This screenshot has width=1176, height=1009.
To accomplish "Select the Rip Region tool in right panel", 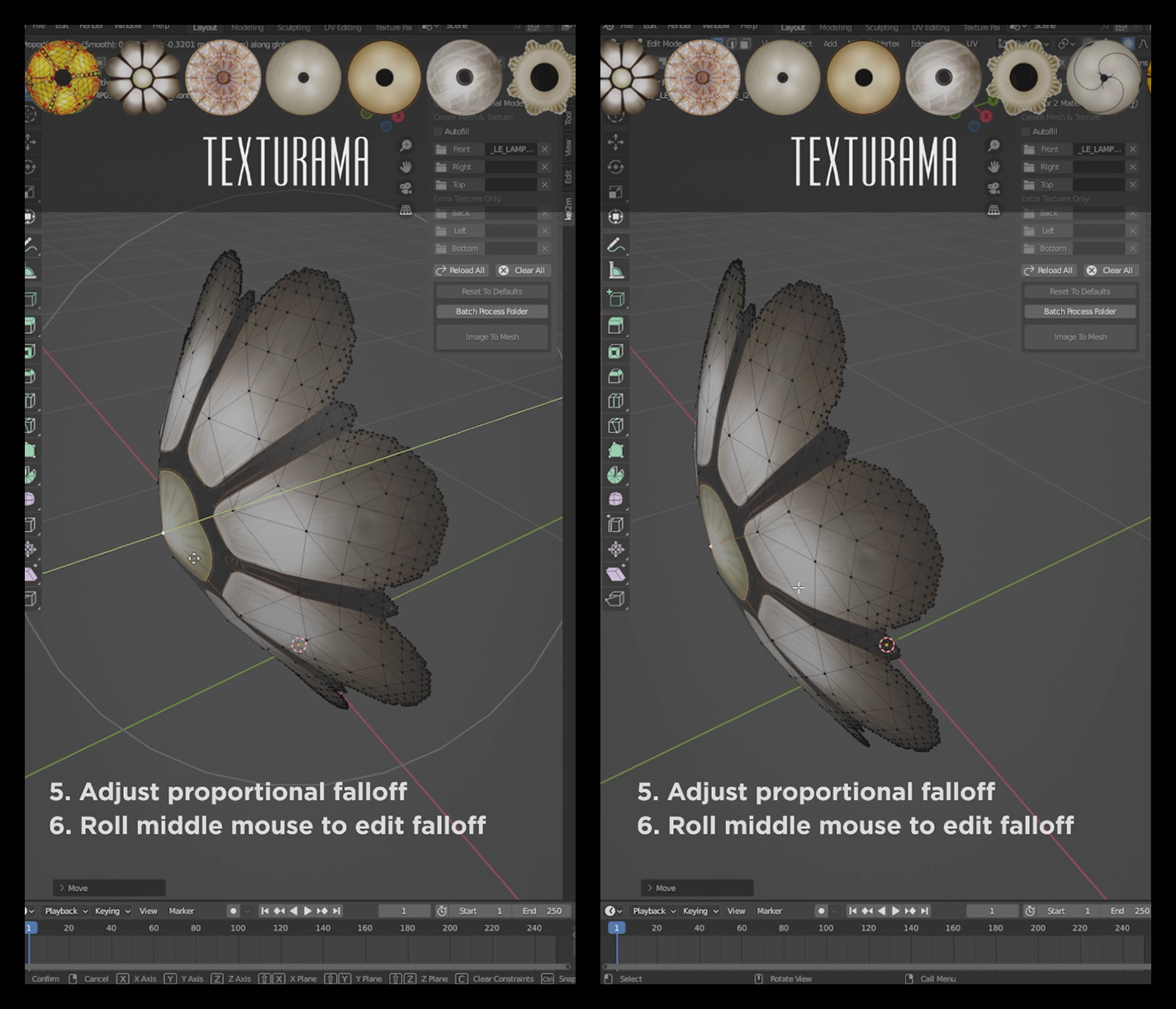I will point(615,599).
